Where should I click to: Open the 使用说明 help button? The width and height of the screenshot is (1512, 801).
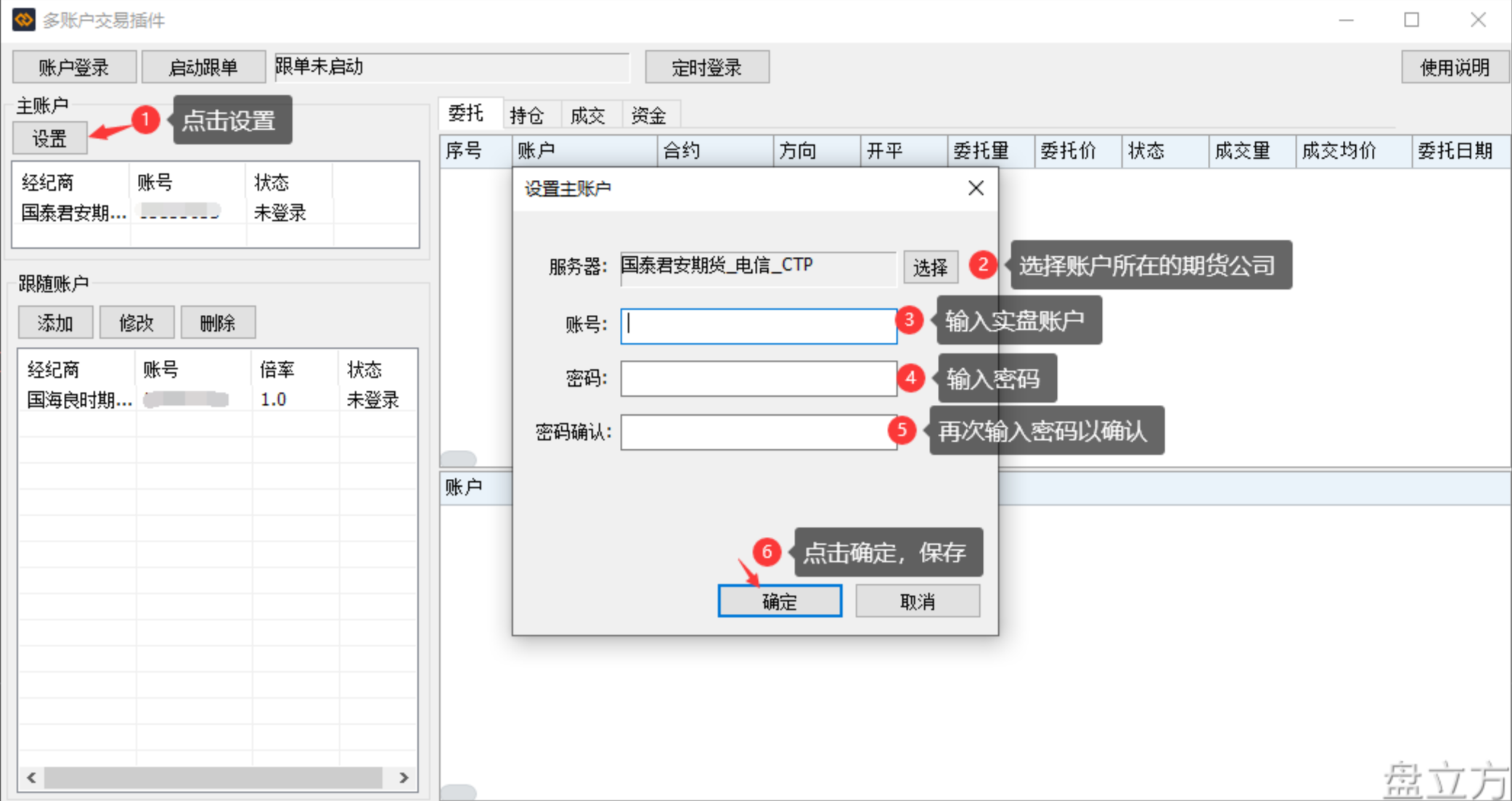click(x=1455, y=67)
